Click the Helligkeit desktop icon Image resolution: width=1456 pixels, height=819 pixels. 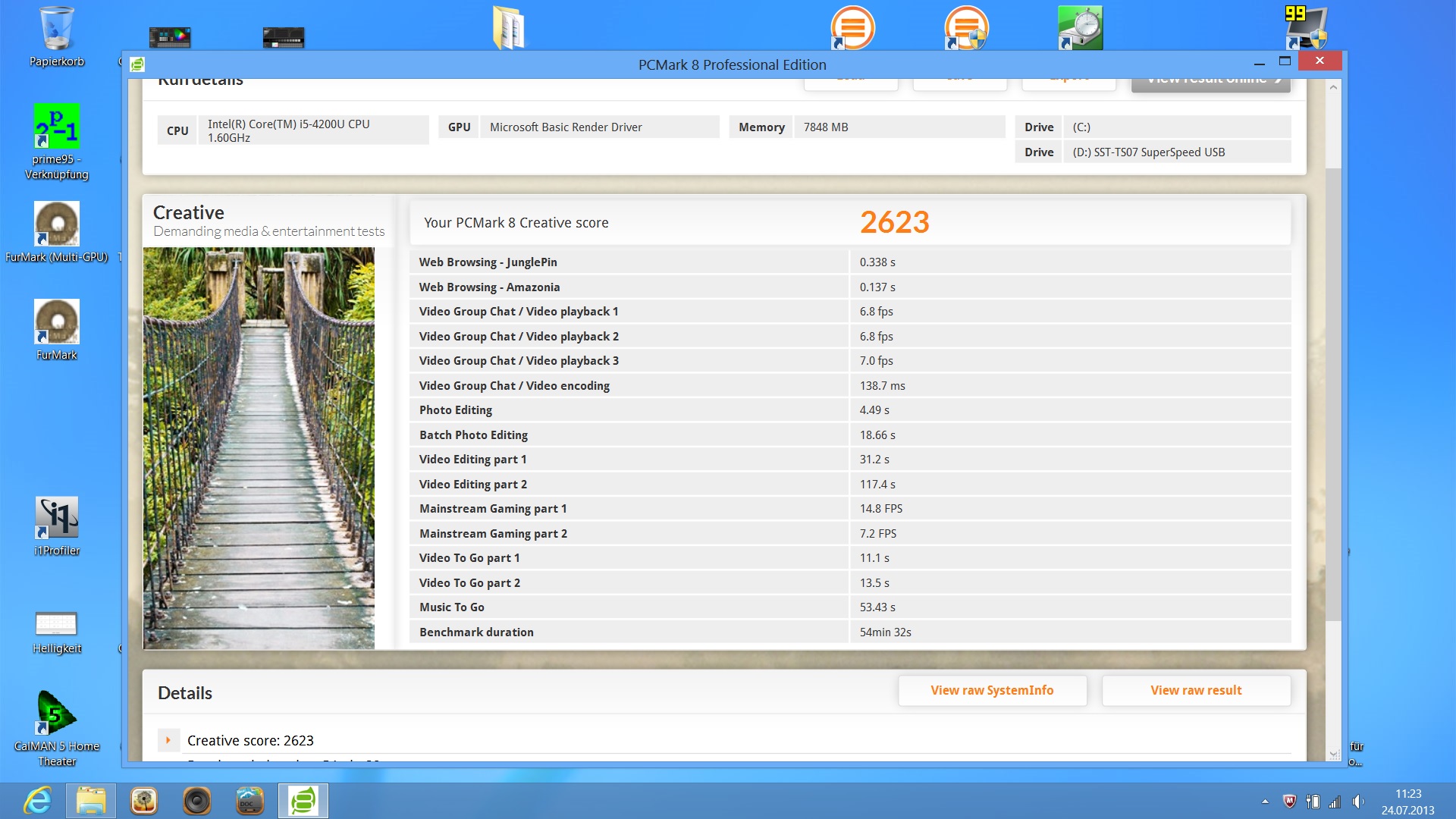[57, 625]
